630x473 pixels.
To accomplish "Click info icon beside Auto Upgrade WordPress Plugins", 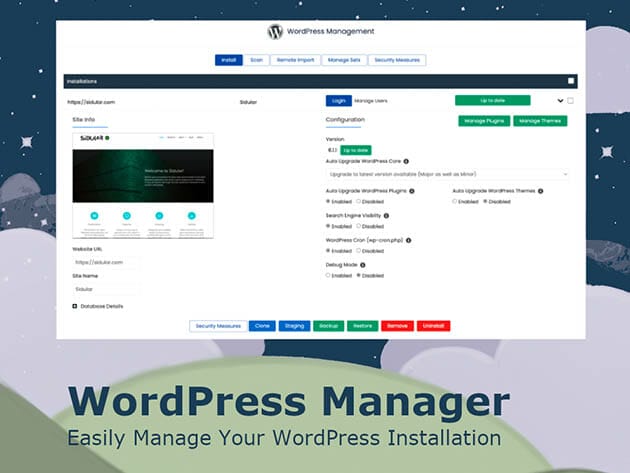I will [x=413, y=189].
